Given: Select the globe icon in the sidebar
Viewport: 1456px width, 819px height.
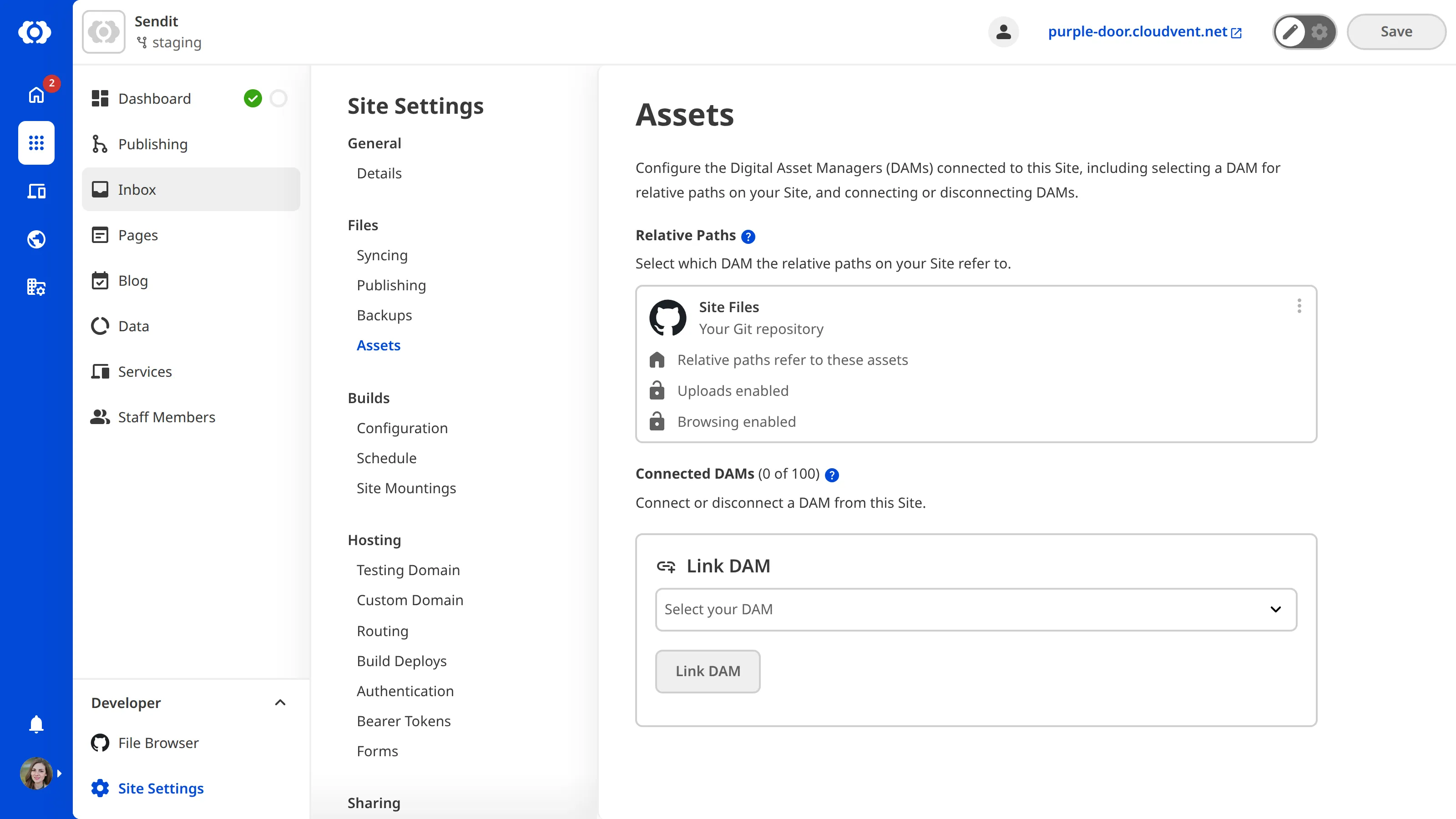Looking at the screenshot, I should click(x=35, y=239).
